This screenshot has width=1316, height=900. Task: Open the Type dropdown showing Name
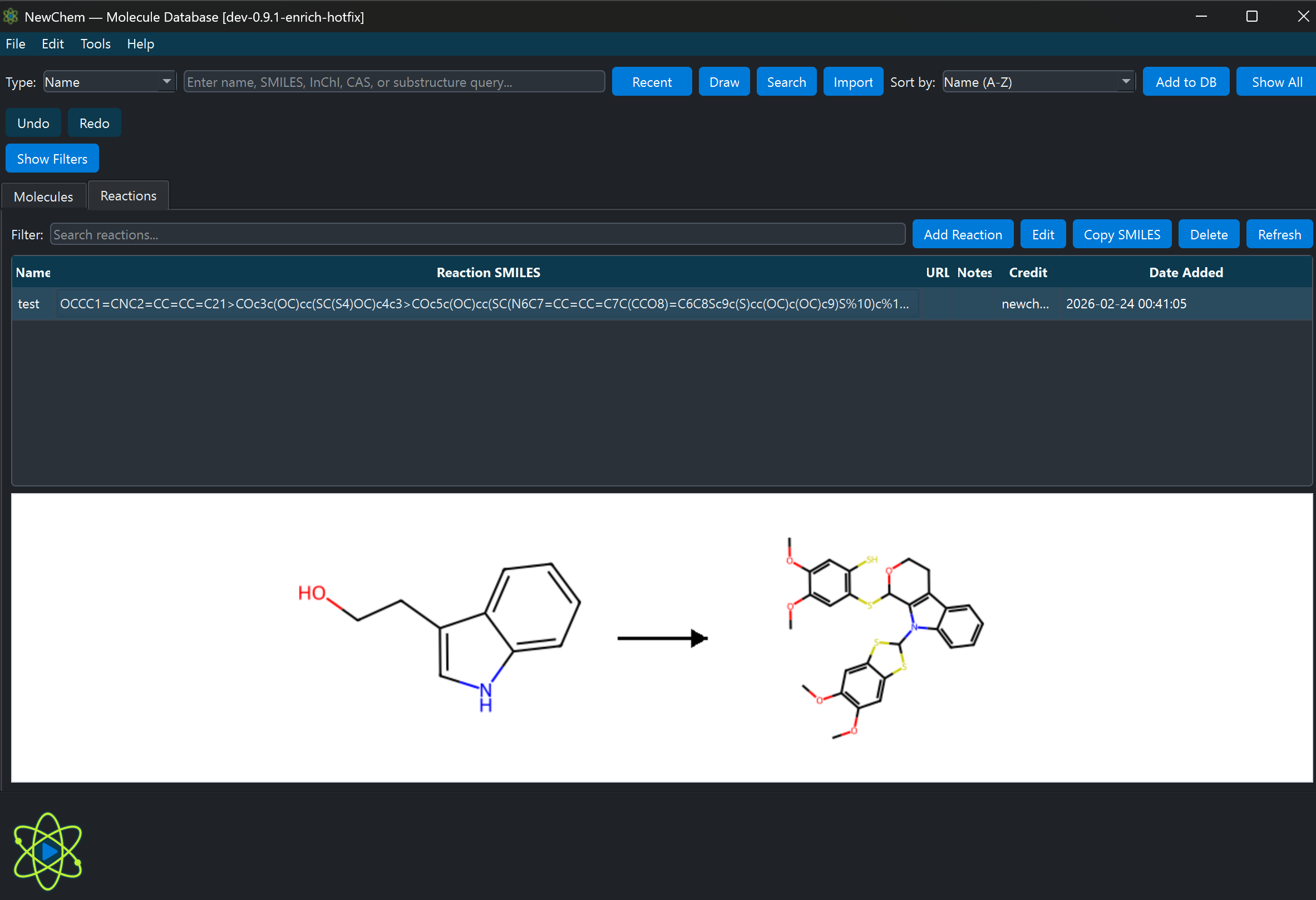click(109, 81)
